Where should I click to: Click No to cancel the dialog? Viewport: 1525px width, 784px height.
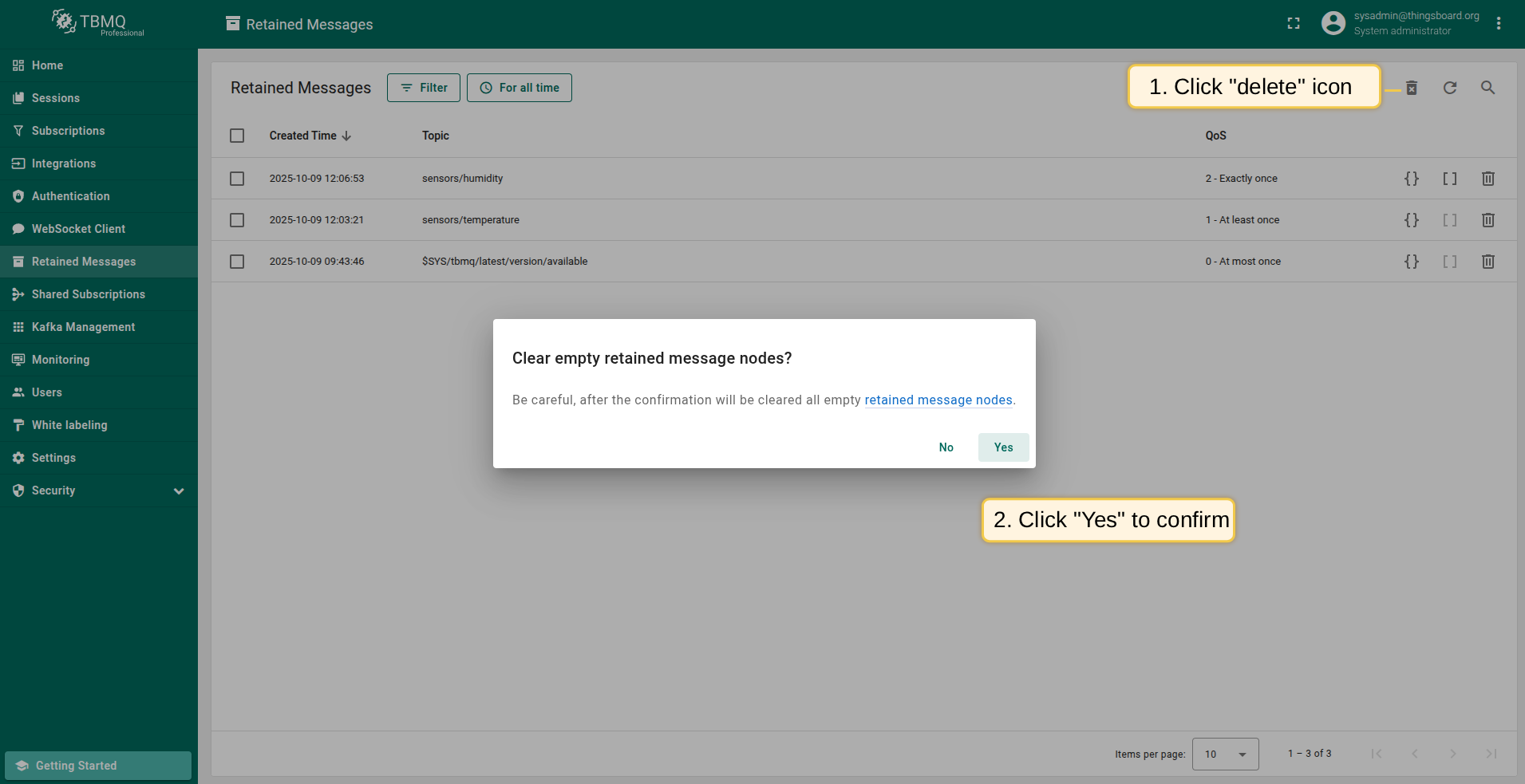946,447
